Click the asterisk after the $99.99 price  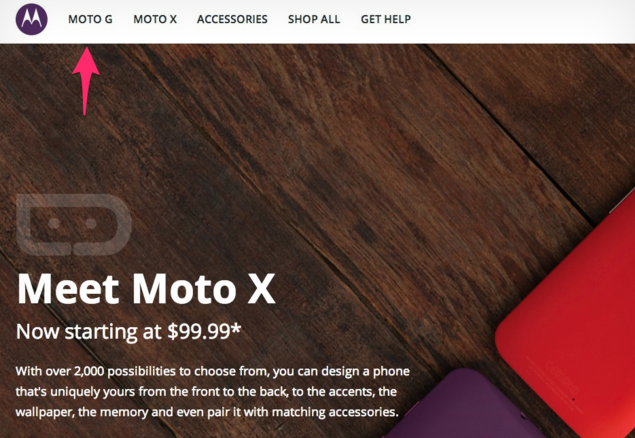pos(236,328)
